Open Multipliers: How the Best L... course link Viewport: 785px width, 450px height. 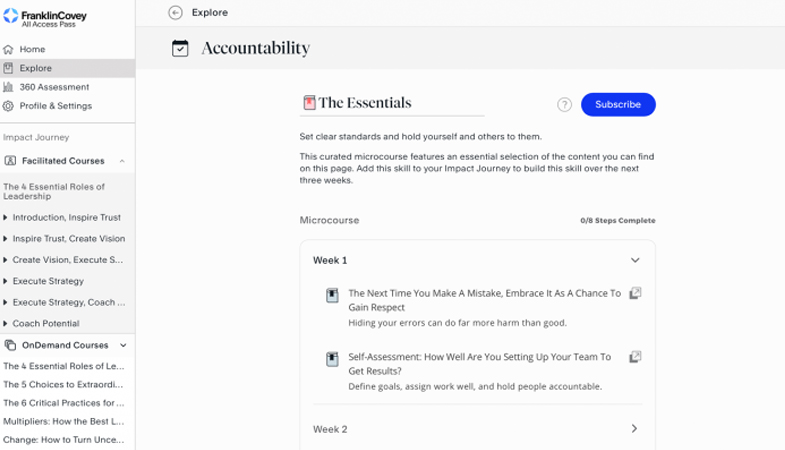pyautogui.click(x=64, y=421)
